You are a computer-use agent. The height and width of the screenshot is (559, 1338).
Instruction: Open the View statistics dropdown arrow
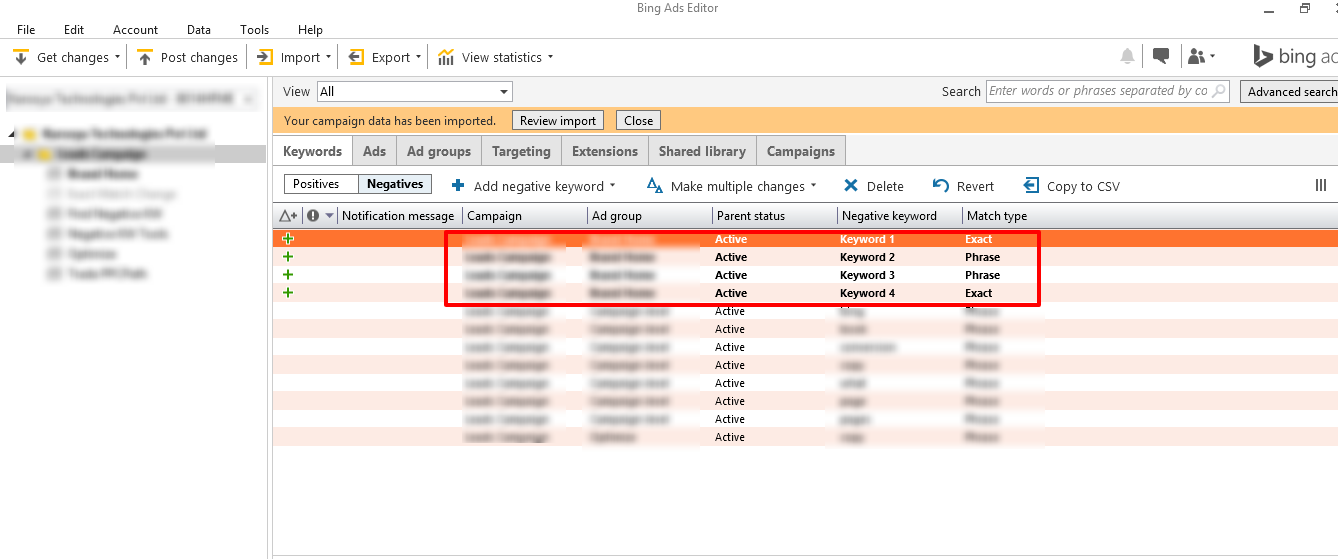[551, 57]
